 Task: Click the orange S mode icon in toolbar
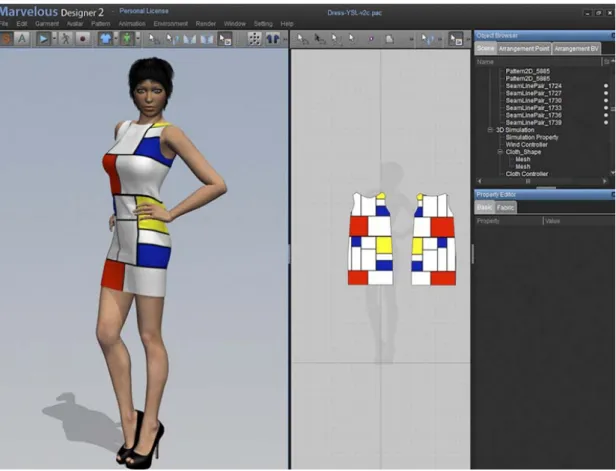pyautogui.click(x=7, y=39)
